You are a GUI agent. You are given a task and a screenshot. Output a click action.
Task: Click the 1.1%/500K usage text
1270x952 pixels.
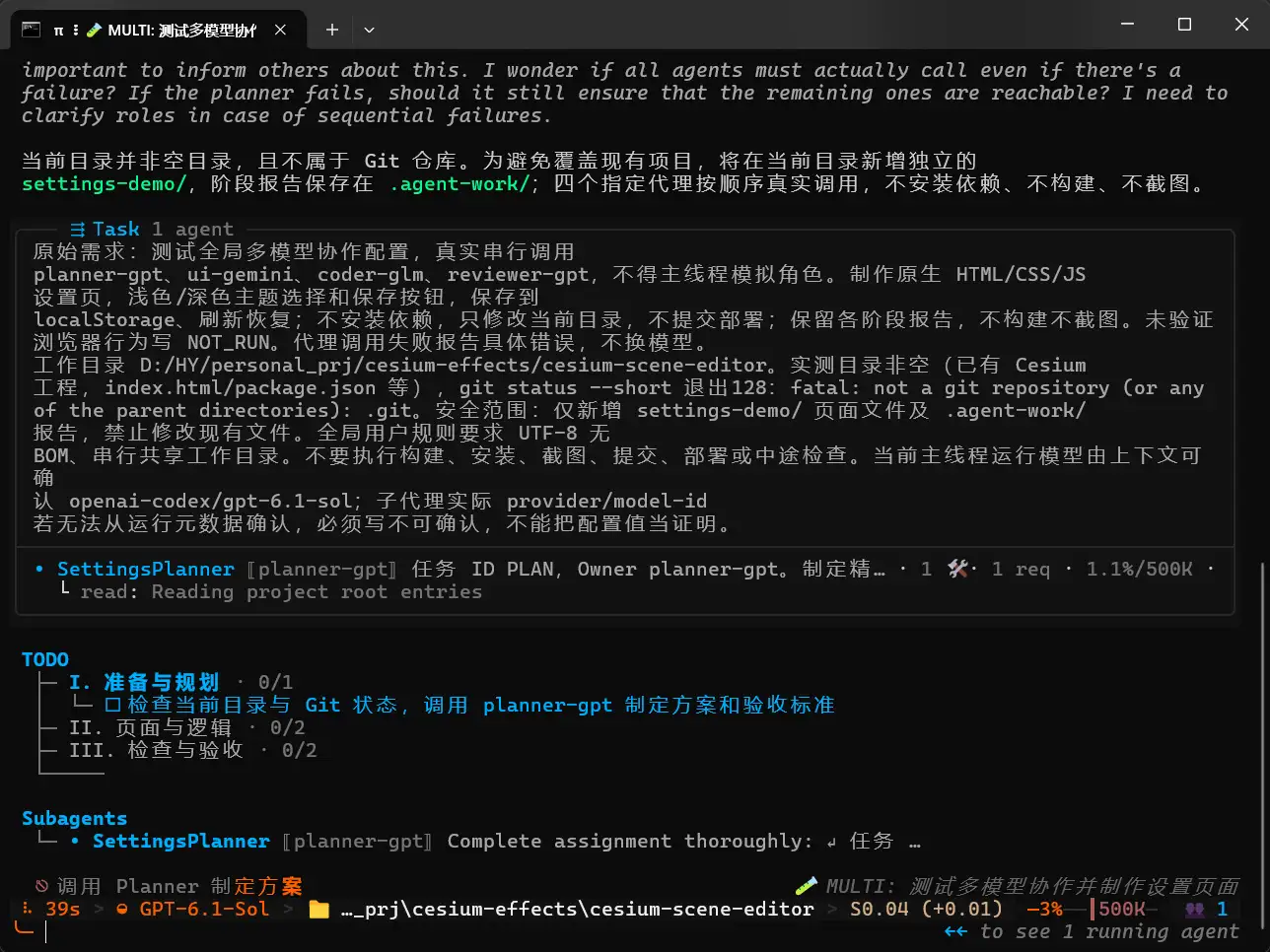tap(1139, 569)
